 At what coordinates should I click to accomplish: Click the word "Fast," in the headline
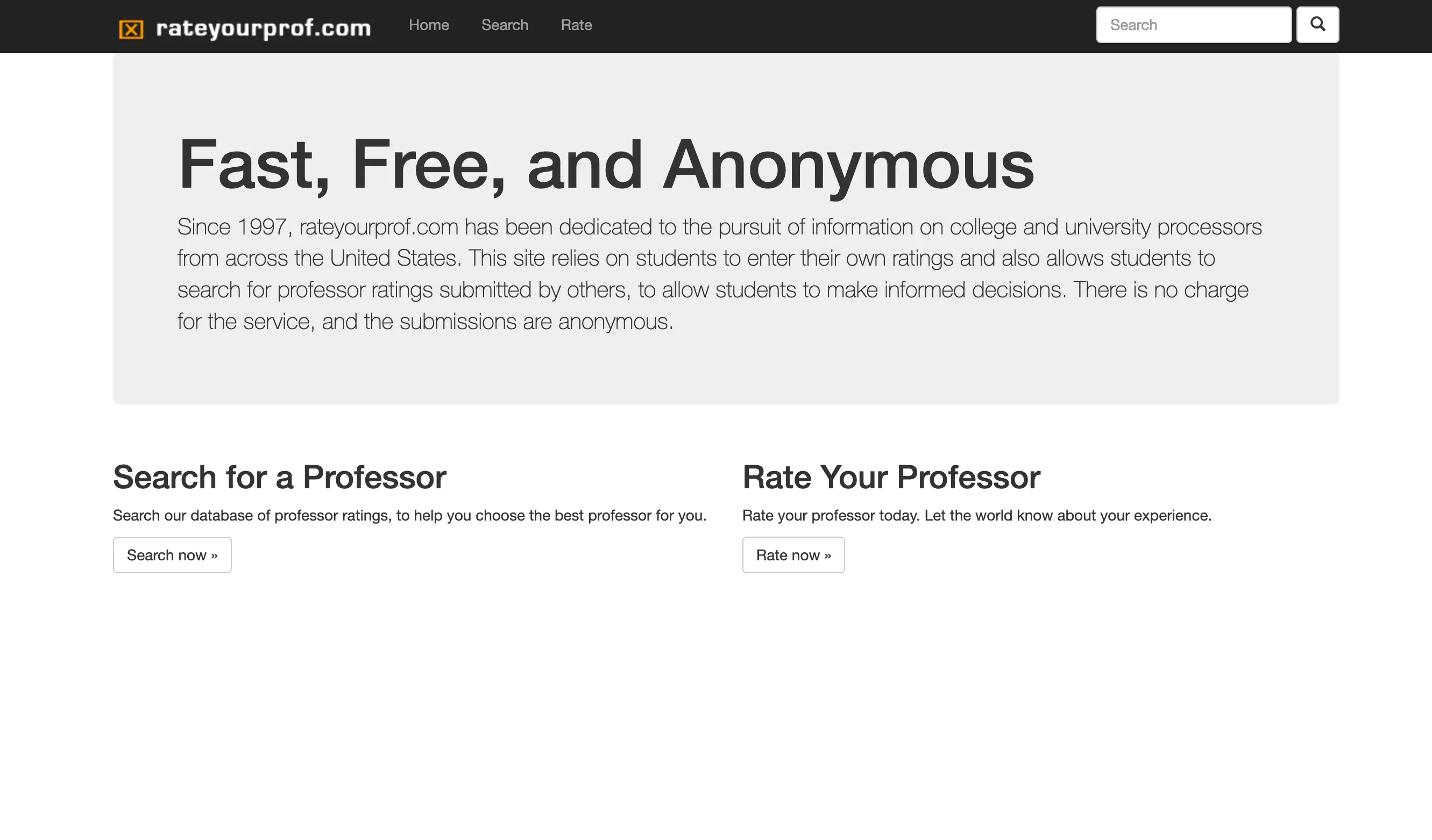point(254,166)
